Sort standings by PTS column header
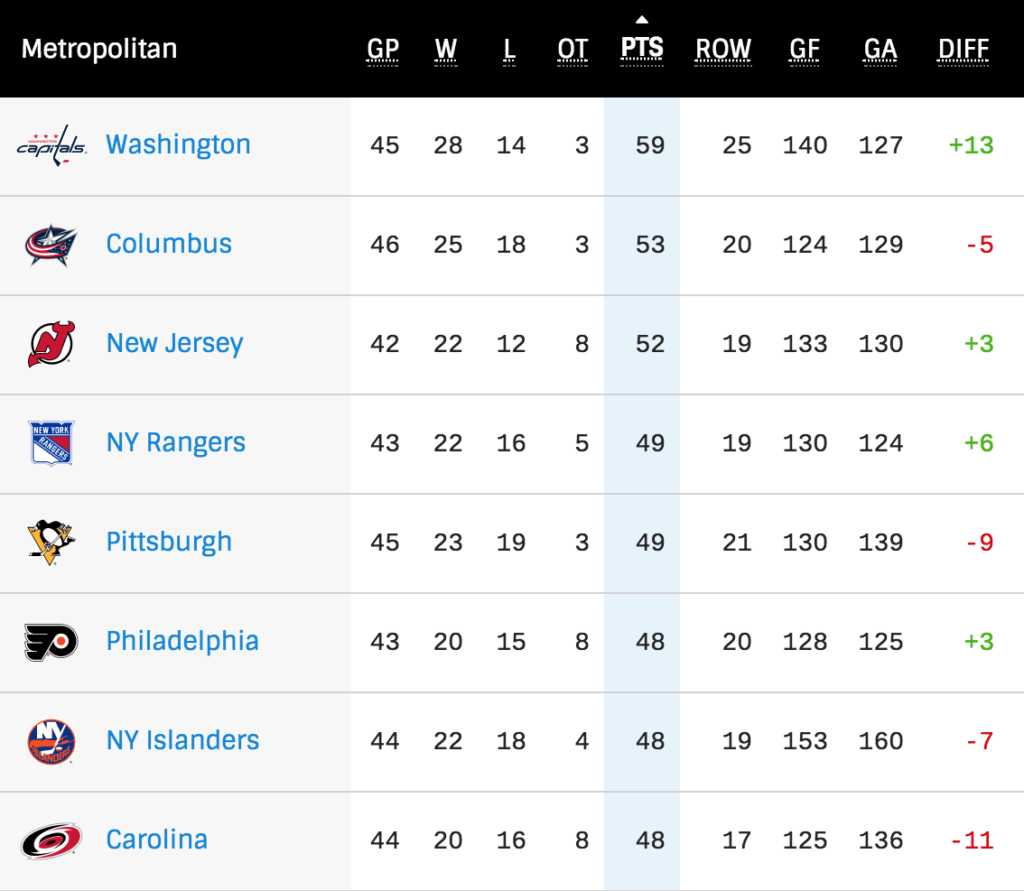 (642, 49)
